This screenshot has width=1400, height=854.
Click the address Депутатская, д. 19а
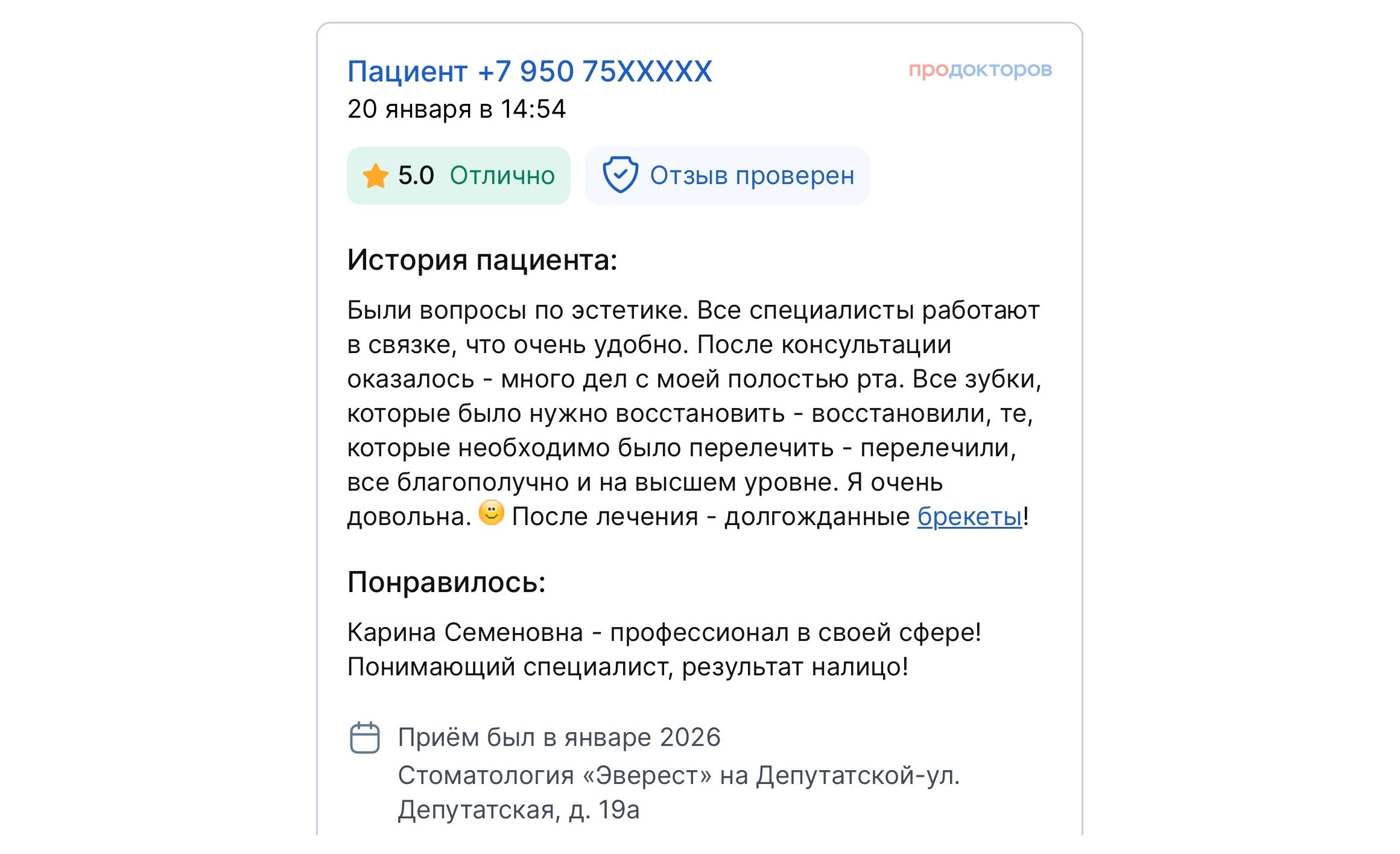click(x=518, y=810)
